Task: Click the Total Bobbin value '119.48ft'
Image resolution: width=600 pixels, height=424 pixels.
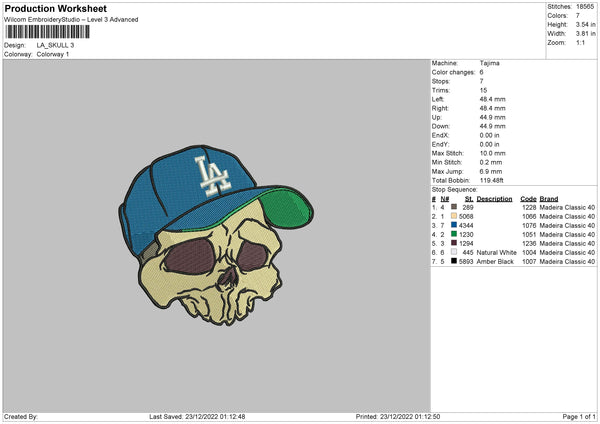Action: click(x=492, y=180)
